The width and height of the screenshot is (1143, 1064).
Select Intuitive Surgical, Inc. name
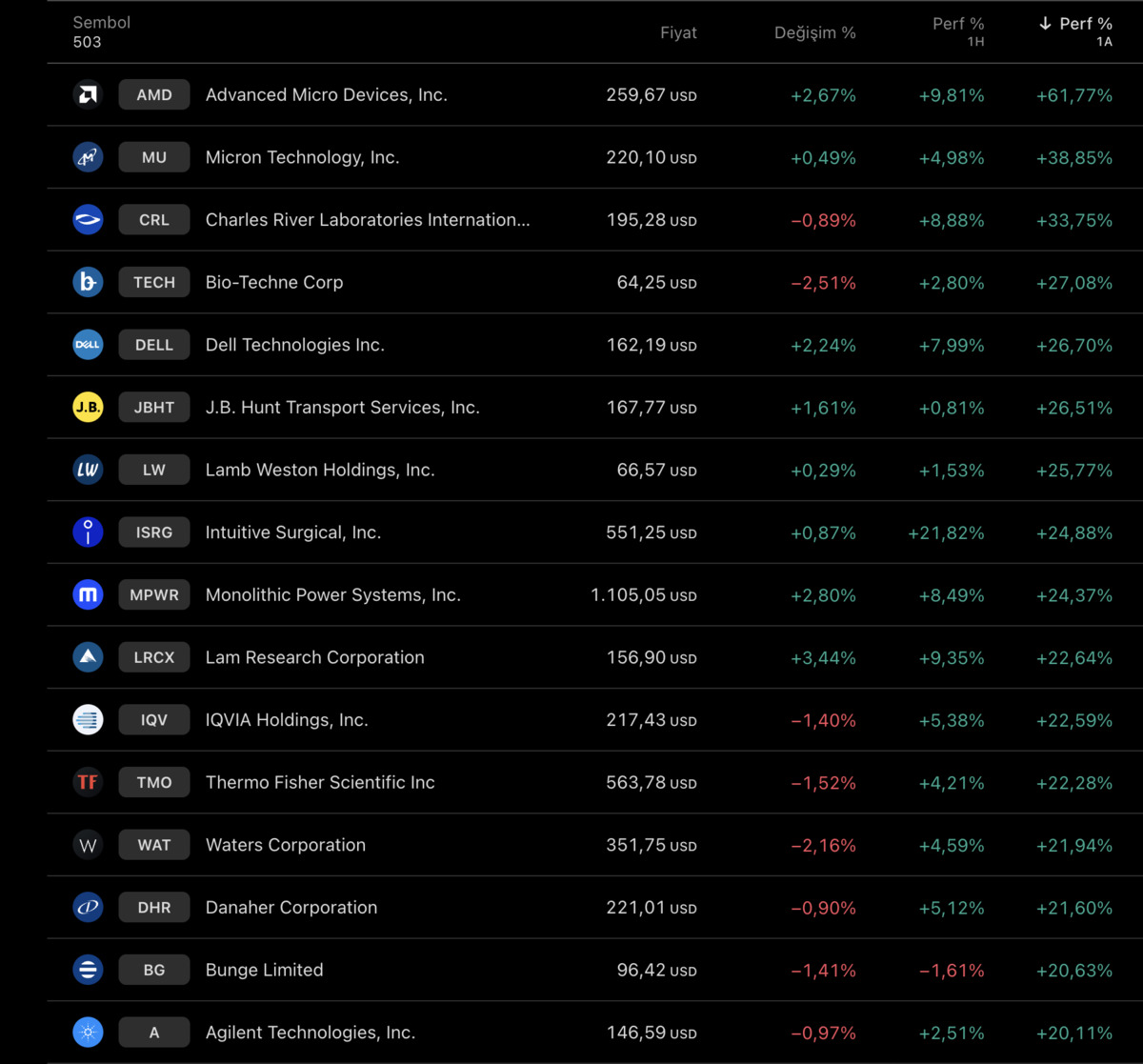coord(293,532)
